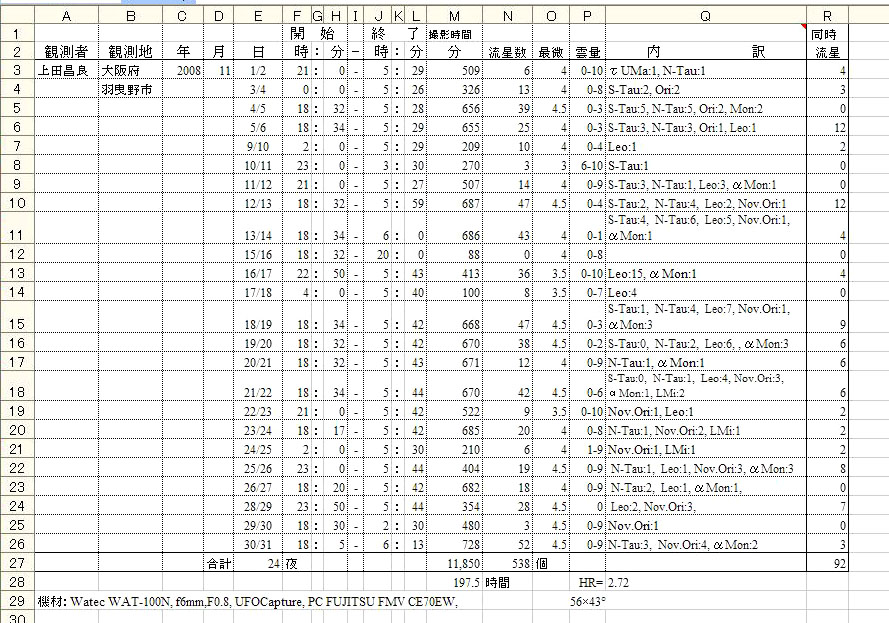Select the Leo:4 breakdown cell
This screenshot has width=889, height=623.
coord(706,292)
